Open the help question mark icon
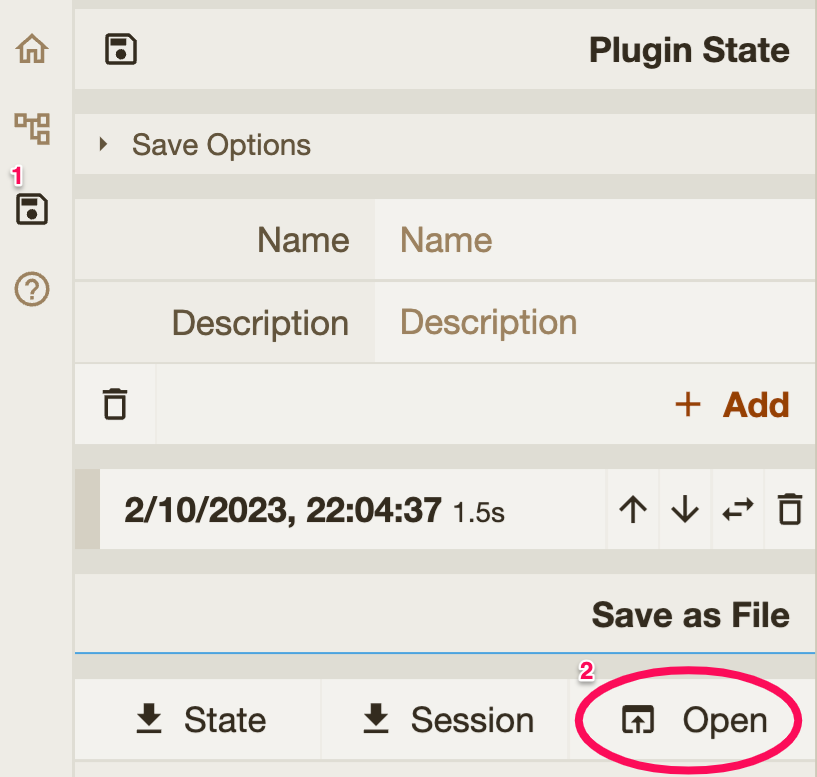817x777 pixels. (x=32, y=289)
